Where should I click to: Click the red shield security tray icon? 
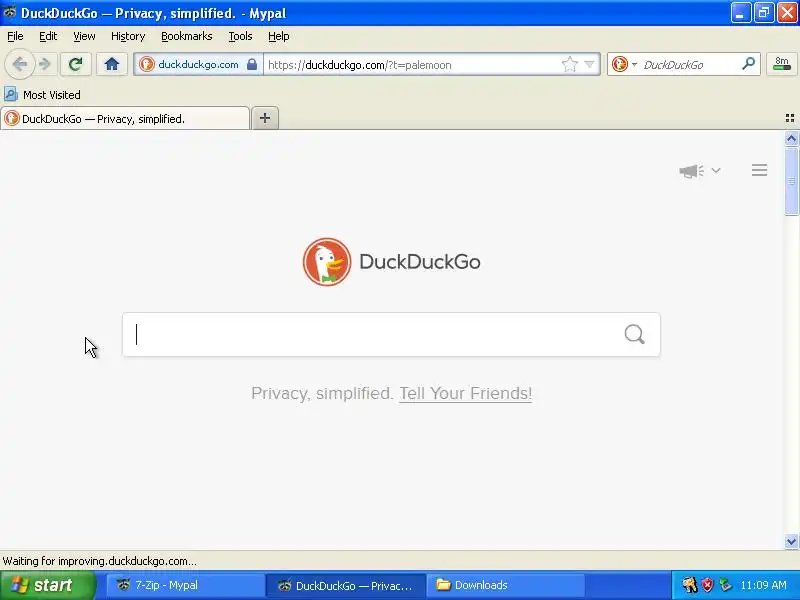pos(707,585)
